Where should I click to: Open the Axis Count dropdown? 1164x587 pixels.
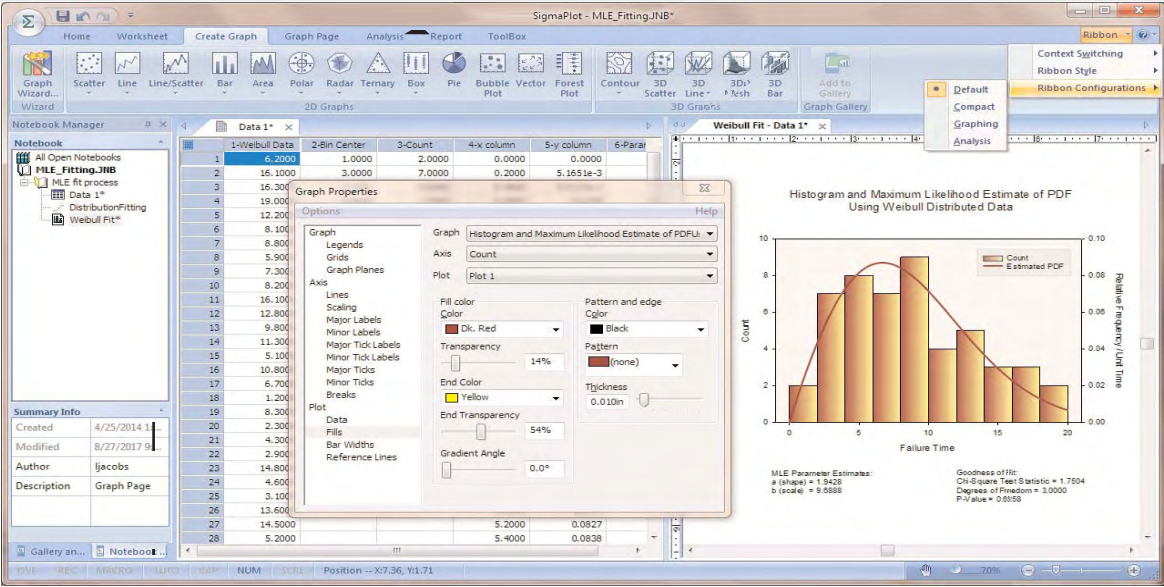592,255
